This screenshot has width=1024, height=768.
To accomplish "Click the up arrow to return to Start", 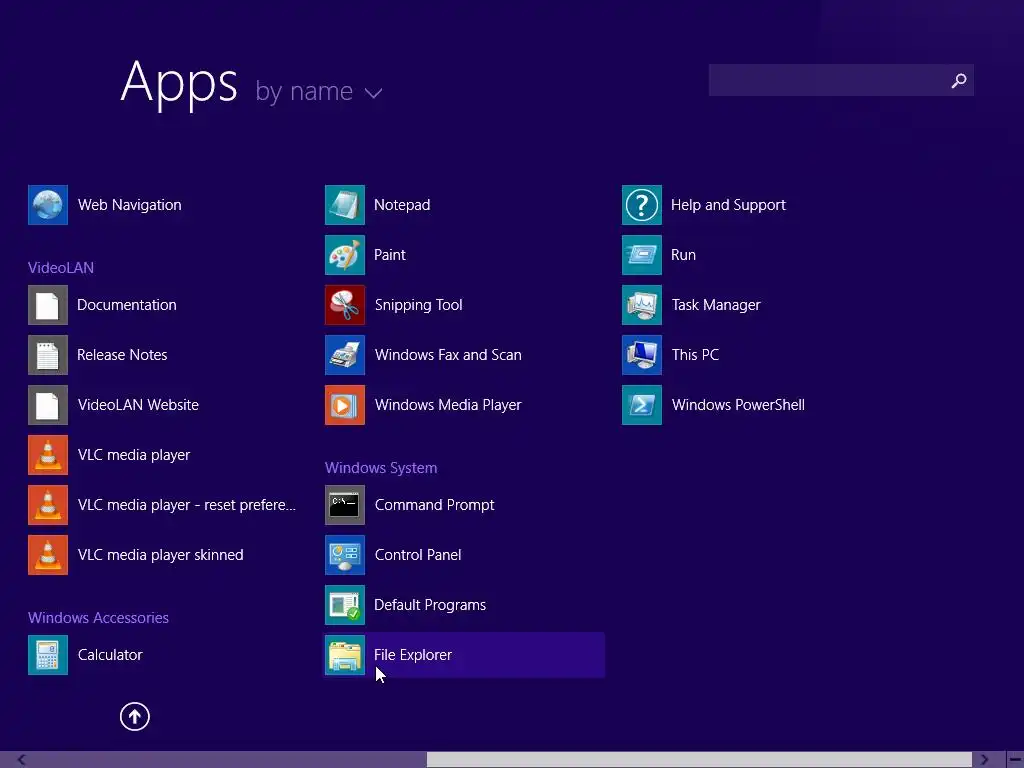I will coord(135,716).
